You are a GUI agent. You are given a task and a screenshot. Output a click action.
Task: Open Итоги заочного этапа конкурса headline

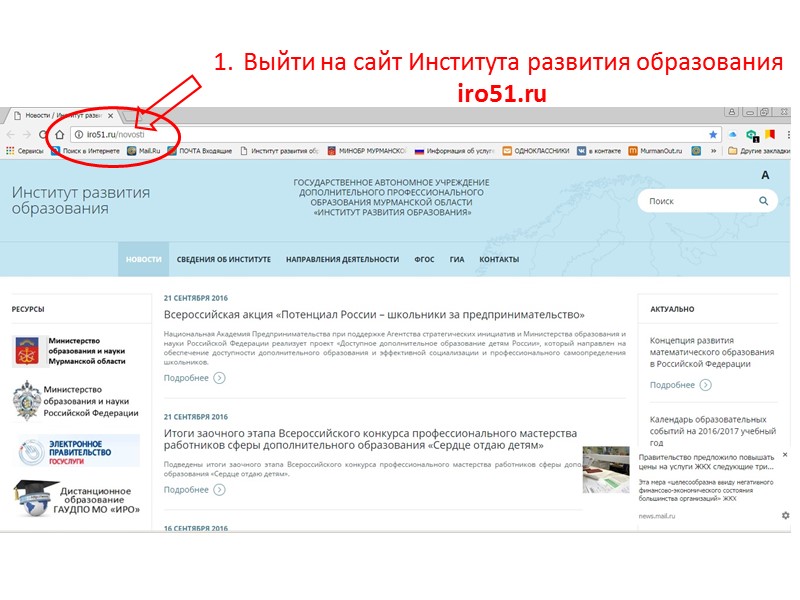point(370,439)
